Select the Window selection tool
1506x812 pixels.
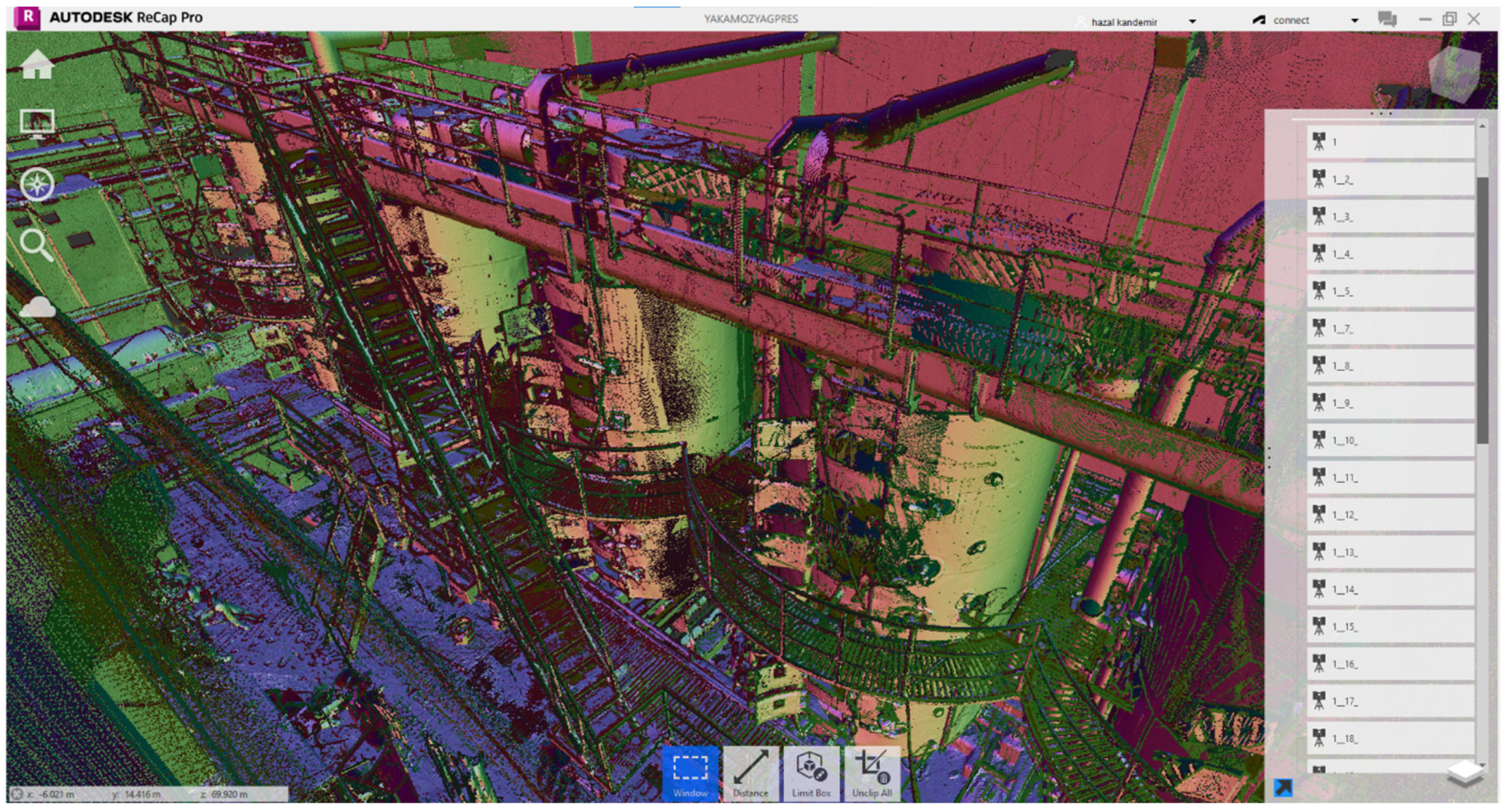pos(690,774)
